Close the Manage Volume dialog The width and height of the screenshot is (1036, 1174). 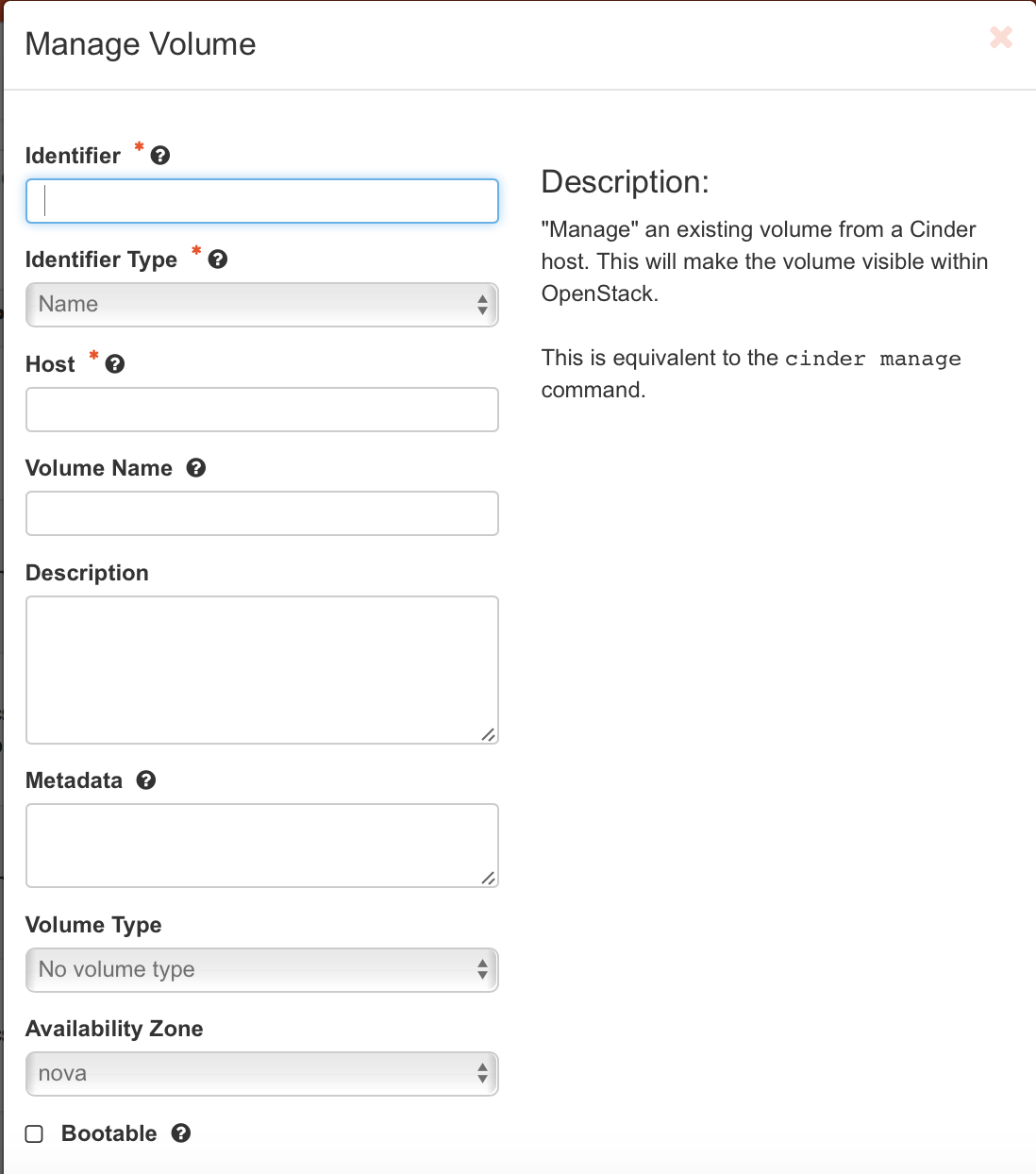1001,38
